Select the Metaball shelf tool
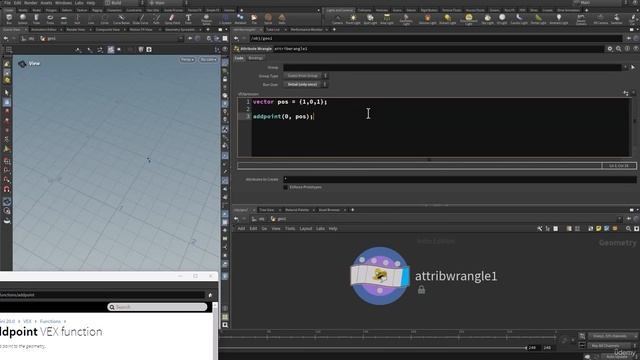This screenshot has width=640, height=360. (x=240, y=19)
